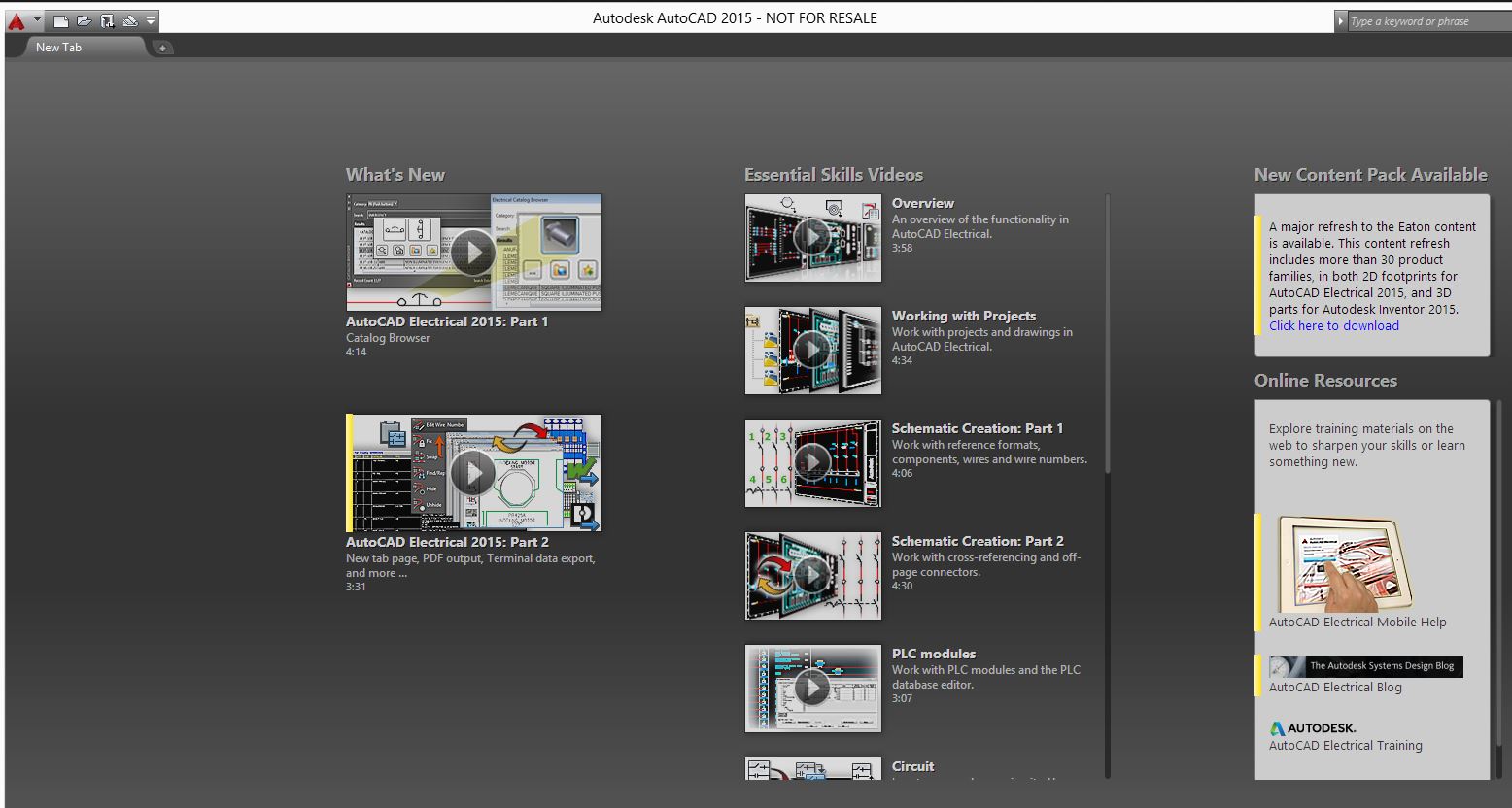Click the 'Catalog Browser' subtitle text
The width and height of the screenshot is (1512, 808).
(388, 338)
